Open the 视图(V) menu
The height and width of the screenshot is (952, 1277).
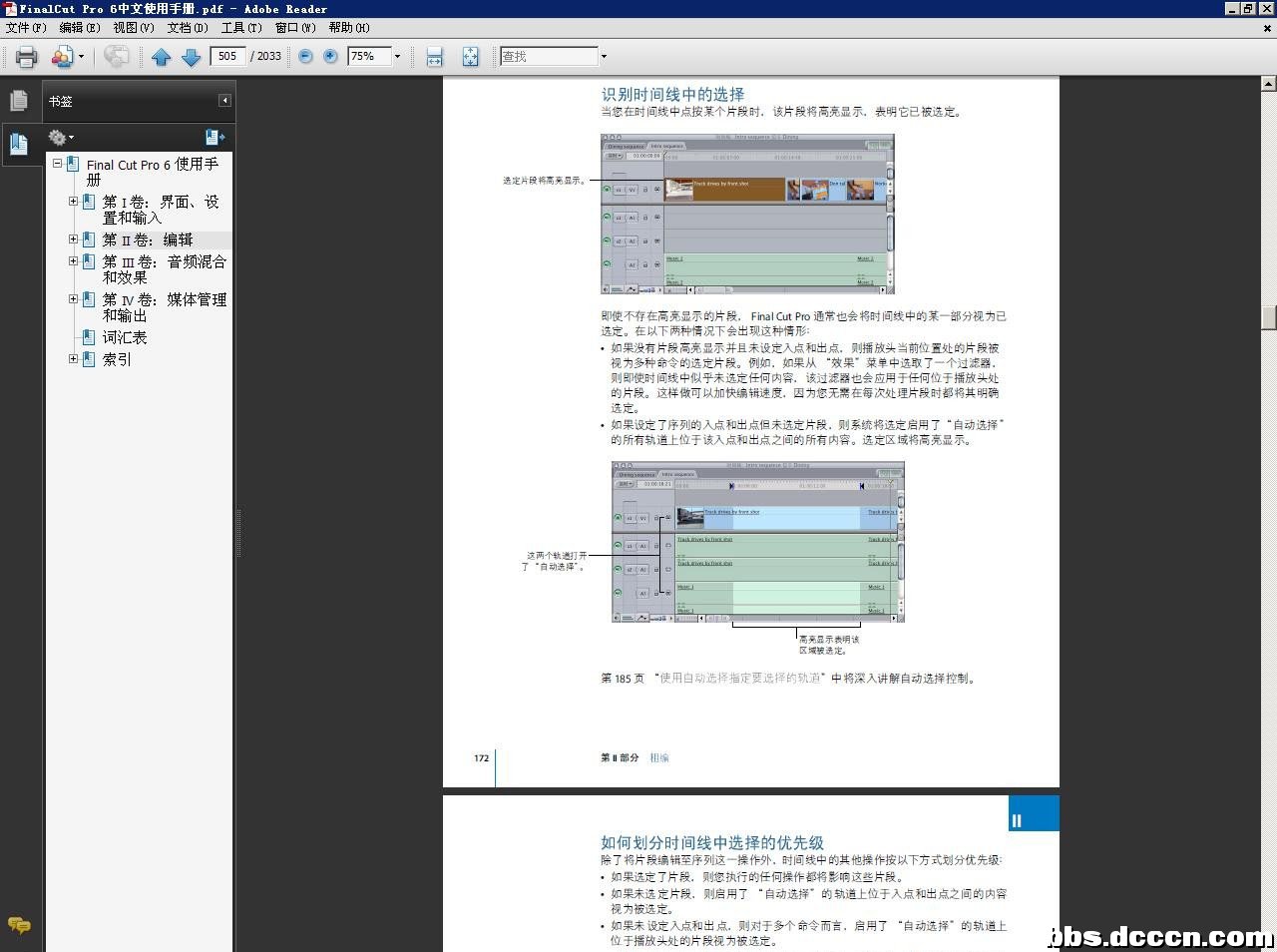pyautogui.click(x=134, y=28)
